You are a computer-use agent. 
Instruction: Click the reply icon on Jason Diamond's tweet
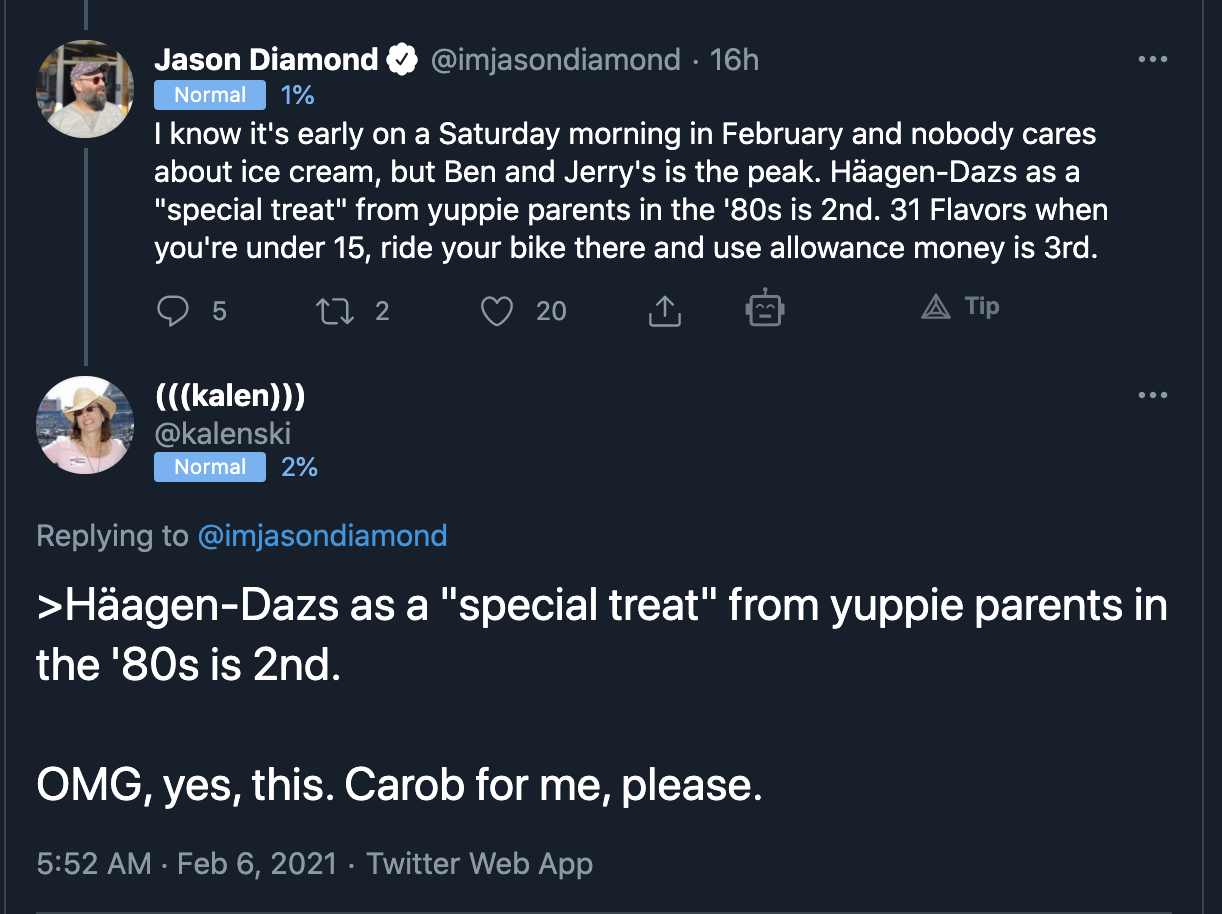[174, 311]
